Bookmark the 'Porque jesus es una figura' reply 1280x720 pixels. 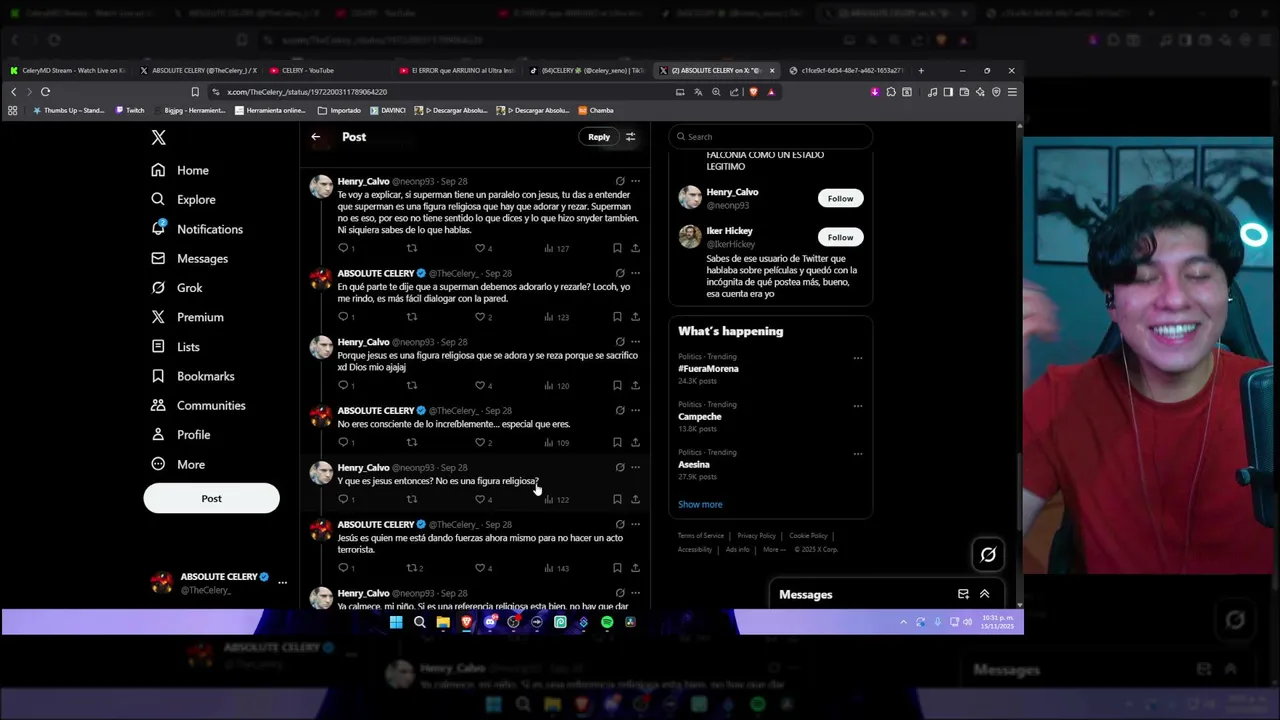click(617, 385)
